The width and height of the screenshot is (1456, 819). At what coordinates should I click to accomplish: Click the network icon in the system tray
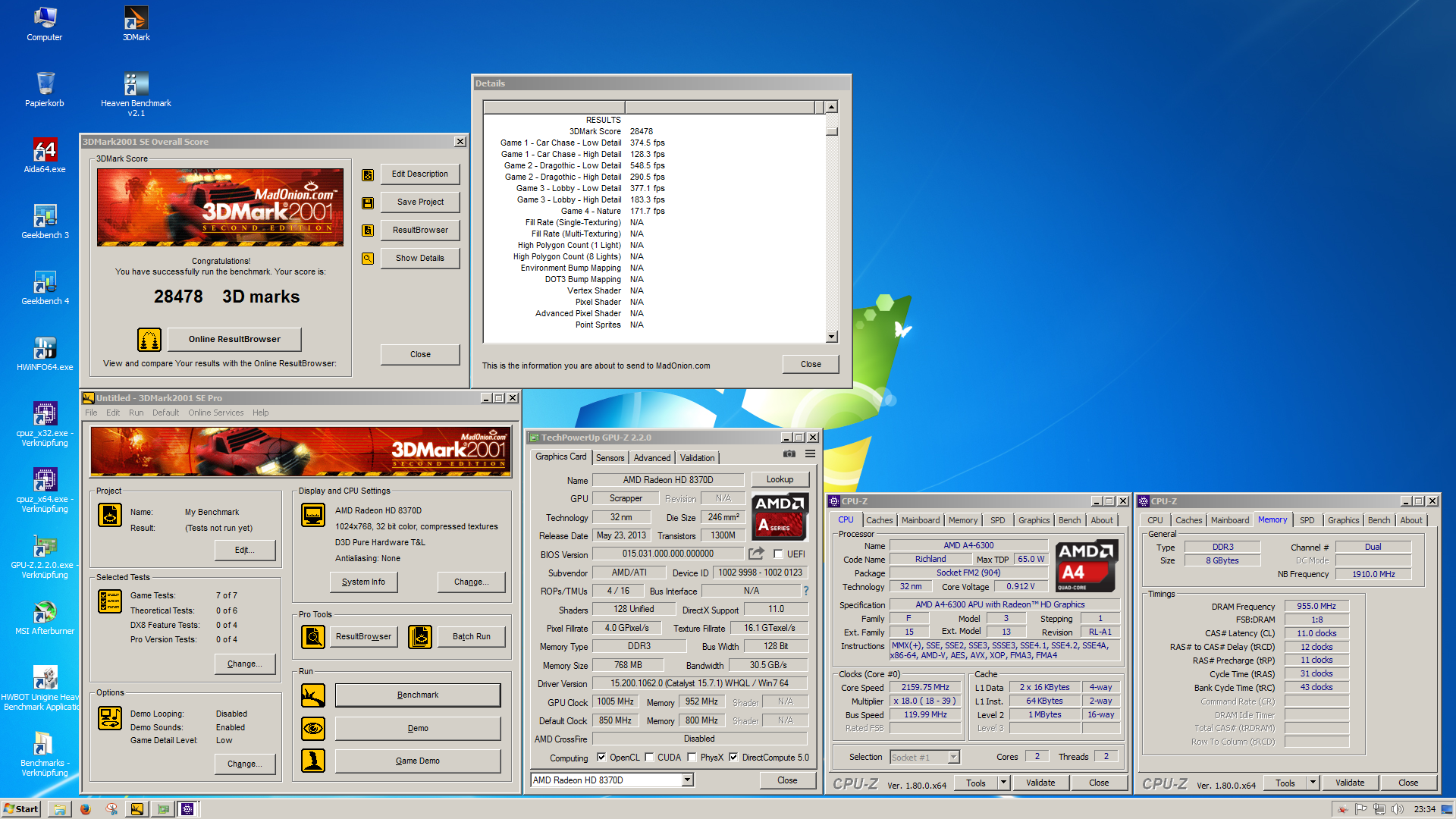click(x=1379, y=809)
